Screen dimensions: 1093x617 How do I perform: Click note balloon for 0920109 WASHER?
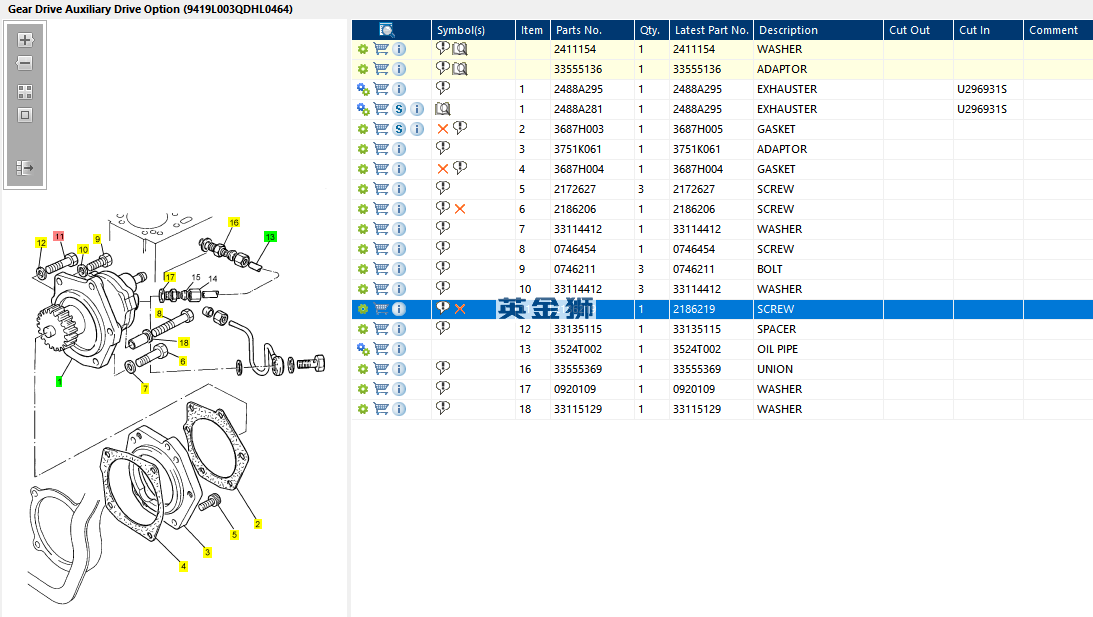click(x=443, y=388)
